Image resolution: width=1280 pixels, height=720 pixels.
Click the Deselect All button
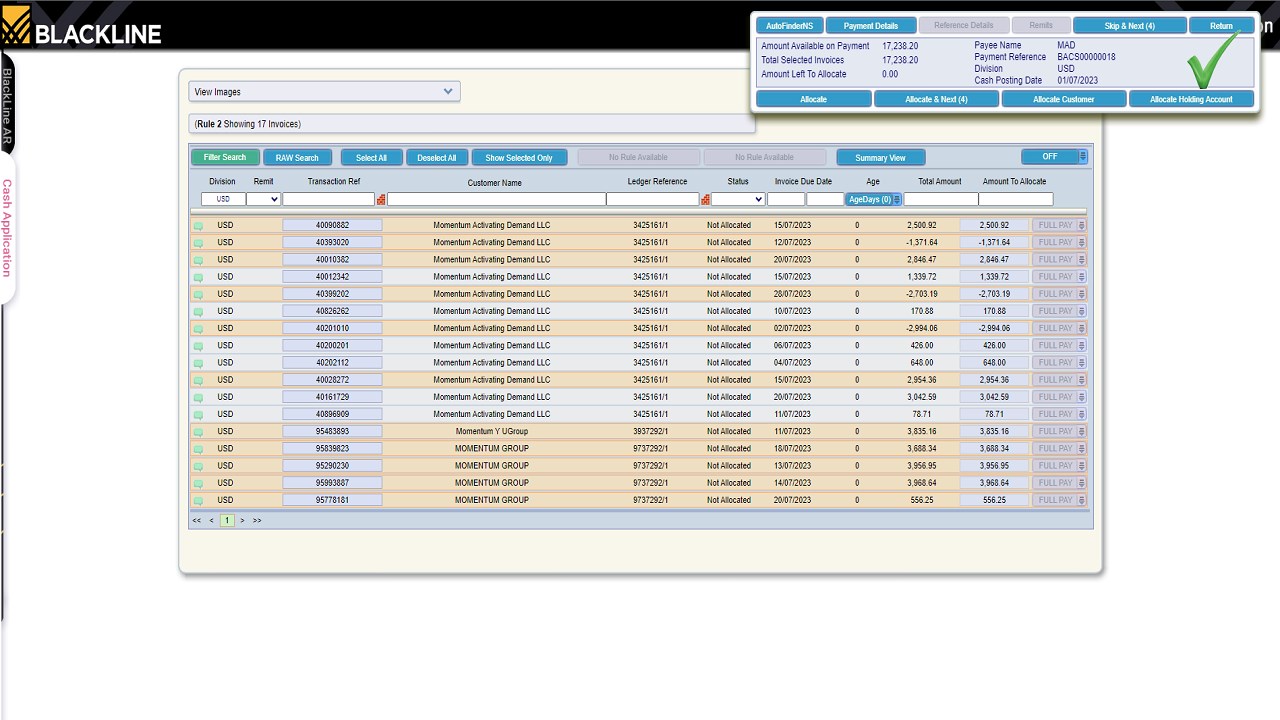(x=437, y=157)
